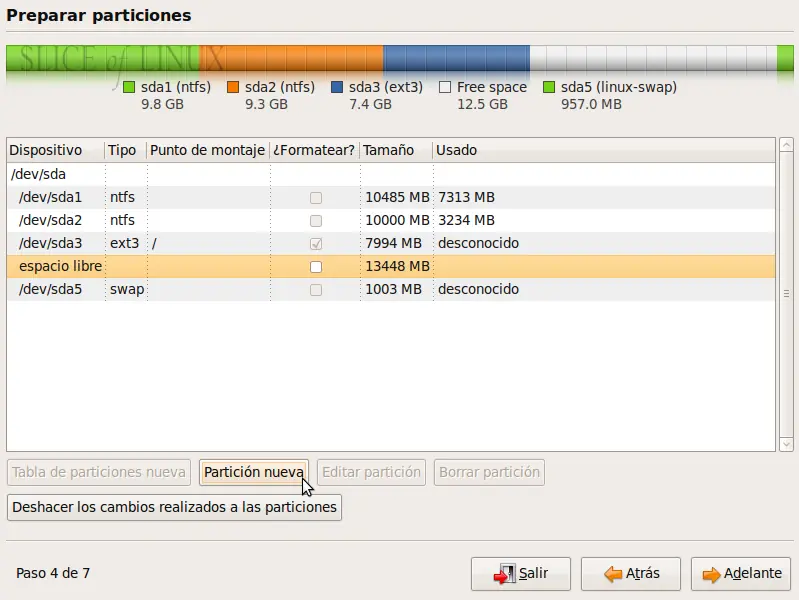Toggle format checkbox for /dev/sda3
Viewport: 799px width, 600px height.
316,244
